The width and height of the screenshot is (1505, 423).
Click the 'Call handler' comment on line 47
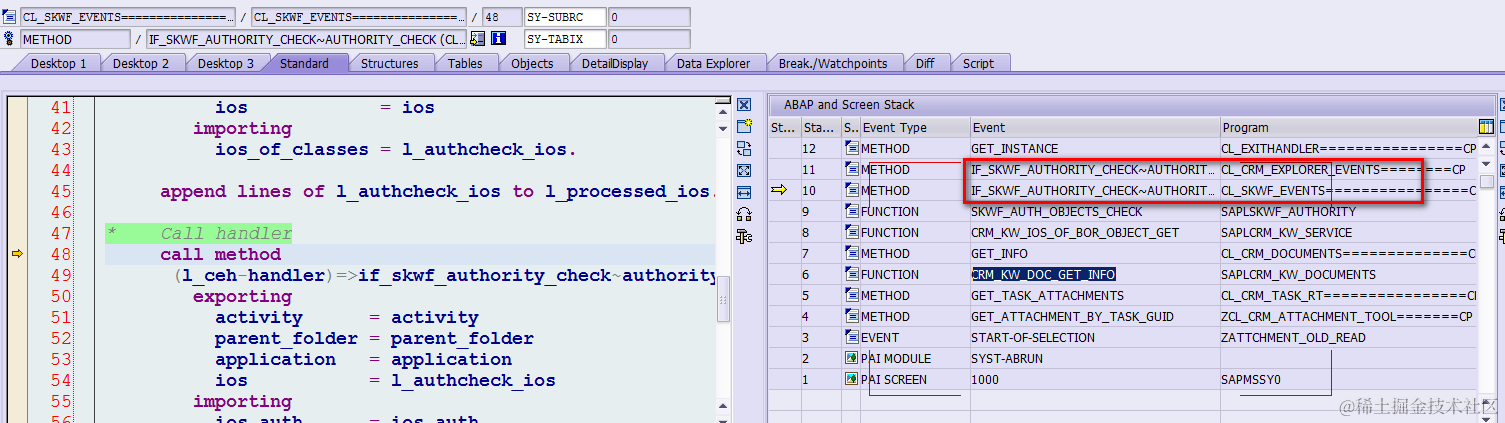(x=226, y=233)
